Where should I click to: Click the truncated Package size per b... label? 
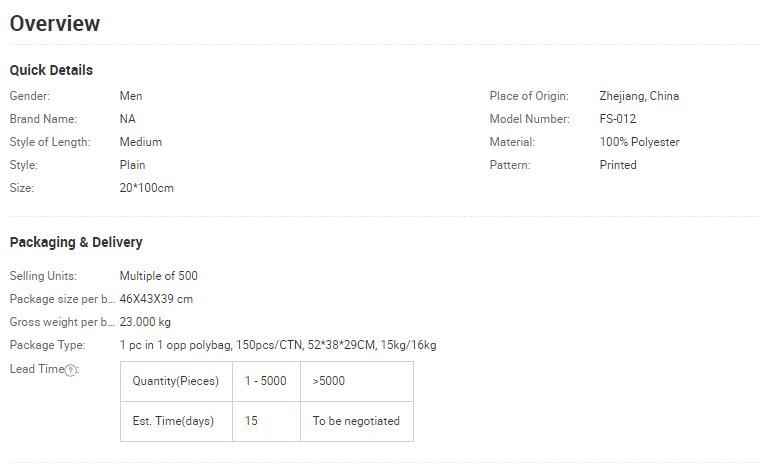pos(62,299)
